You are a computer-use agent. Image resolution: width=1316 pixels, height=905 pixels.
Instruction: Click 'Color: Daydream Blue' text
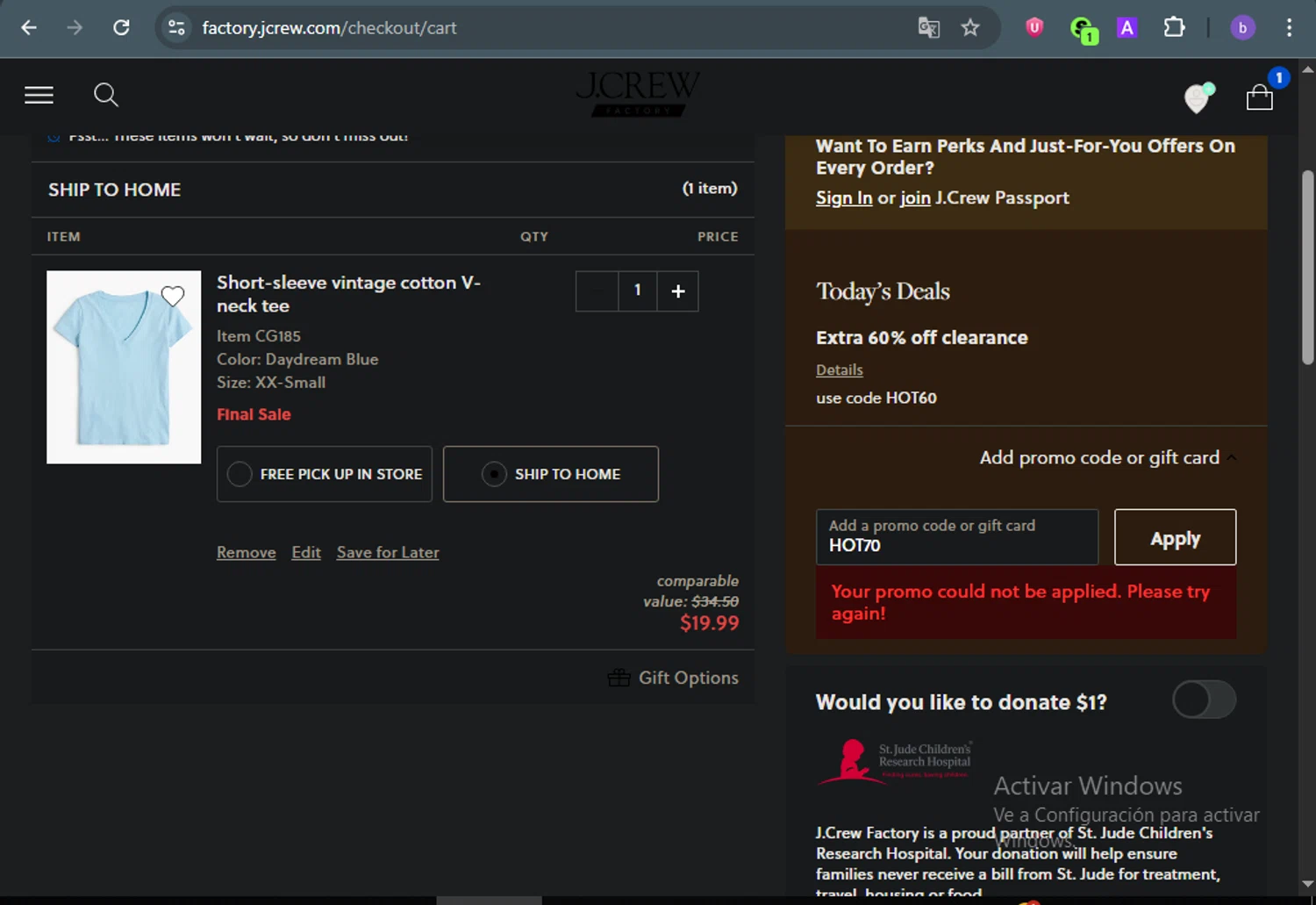point(297,359)
